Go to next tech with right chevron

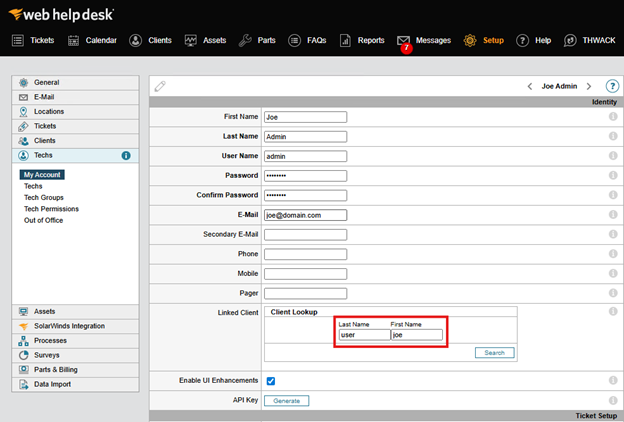pyautogui.click(x=589, y=87)
